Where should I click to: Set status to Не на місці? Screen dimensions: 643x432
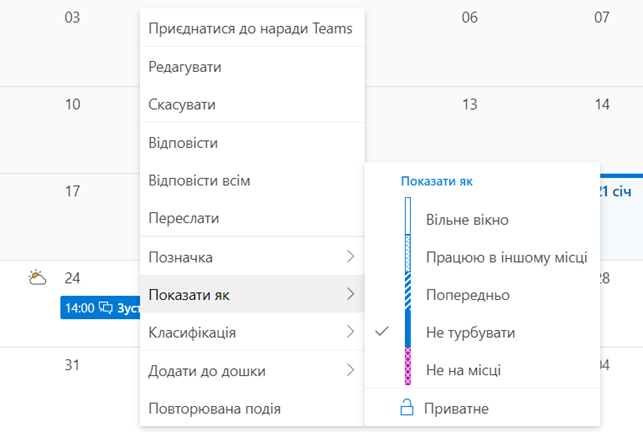tap(463, 370)
